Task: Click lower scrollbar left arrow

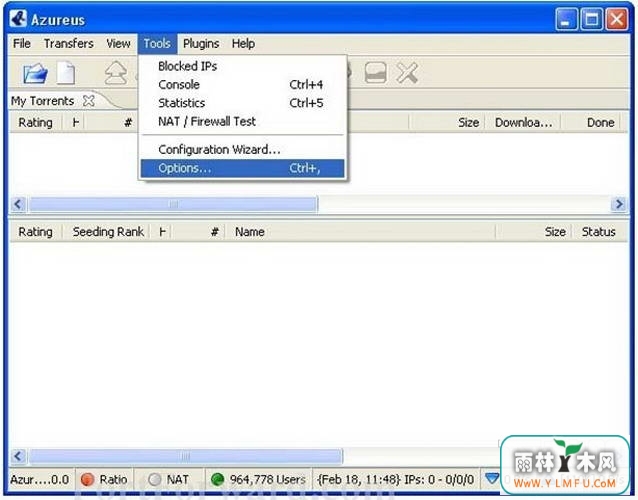Action: (x=18, y=456)
